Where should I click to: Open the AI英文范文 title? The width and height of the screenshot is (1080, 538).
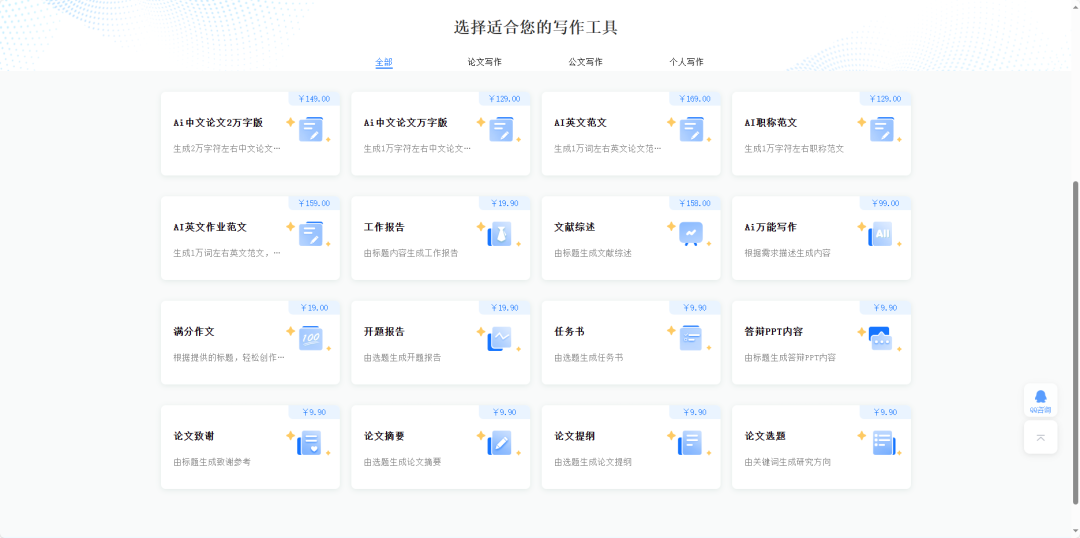click(580, 123)
